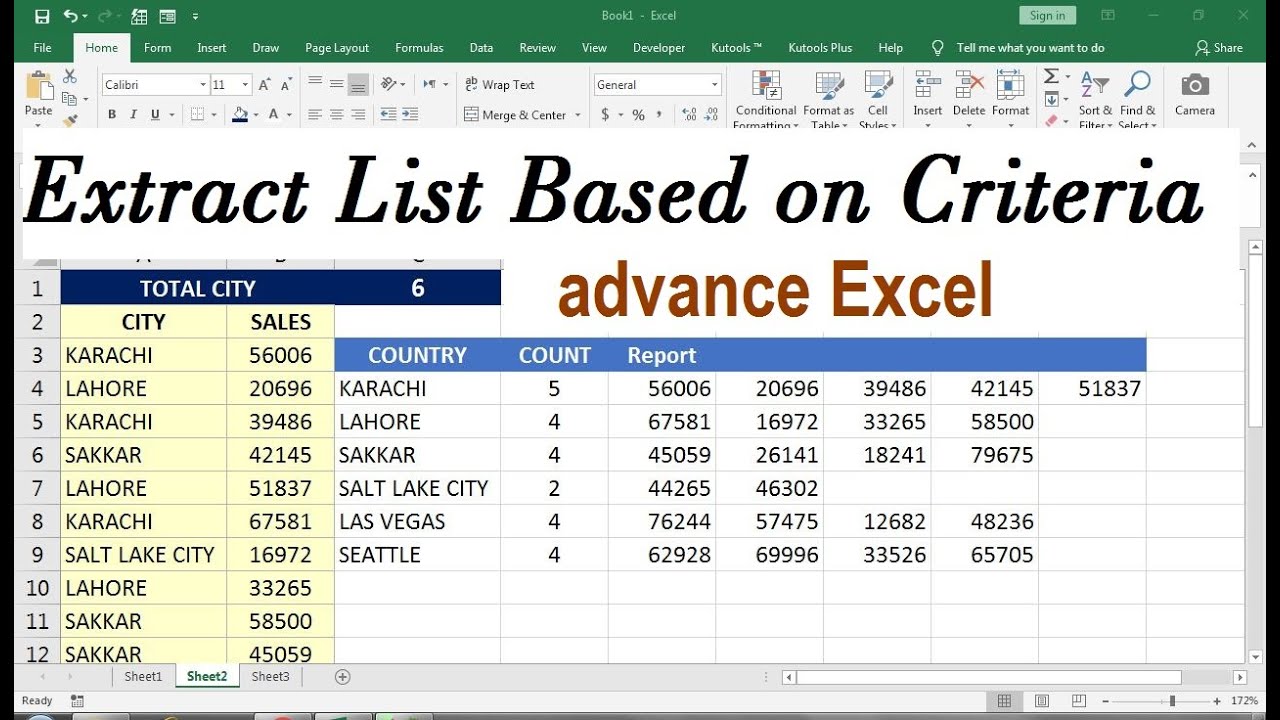Toggle Bottom Align for cells

[x=359, y=84]
